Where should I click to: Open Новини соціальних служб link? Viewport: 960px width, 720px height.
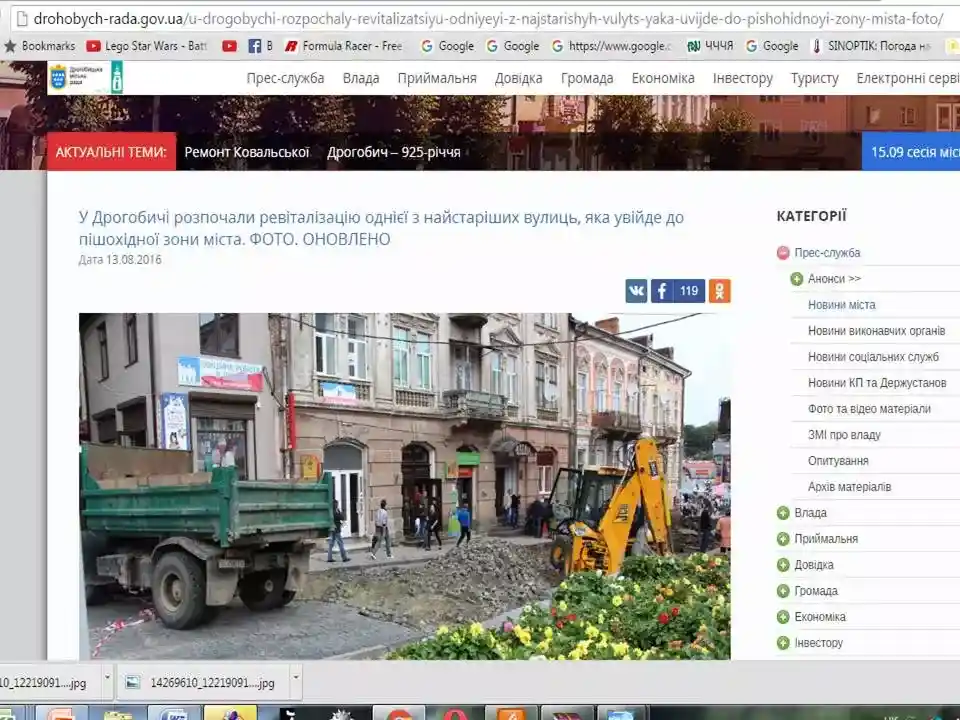tap(873, 357)
